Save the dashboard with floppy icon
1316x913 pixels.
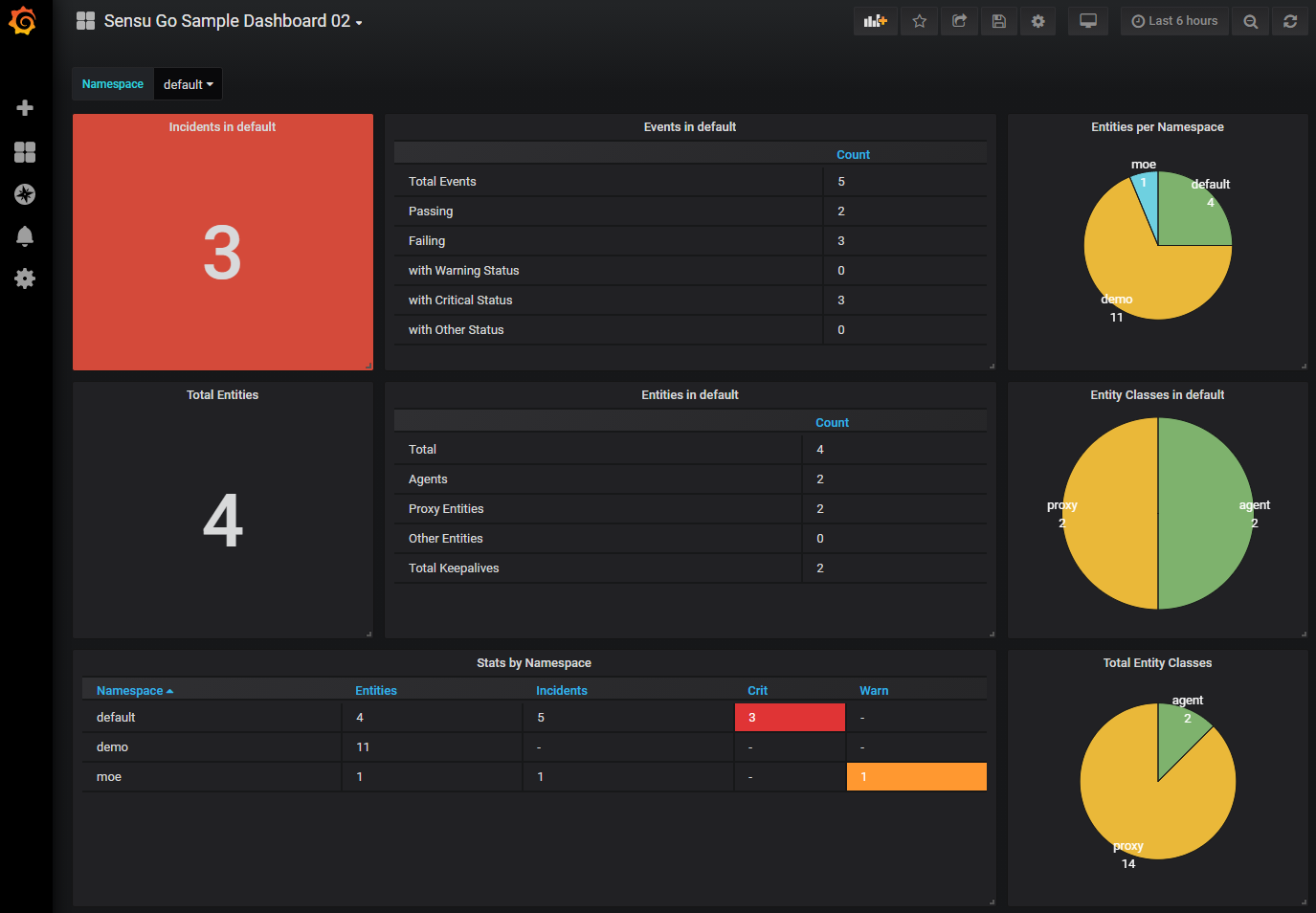tap(998, 21)
